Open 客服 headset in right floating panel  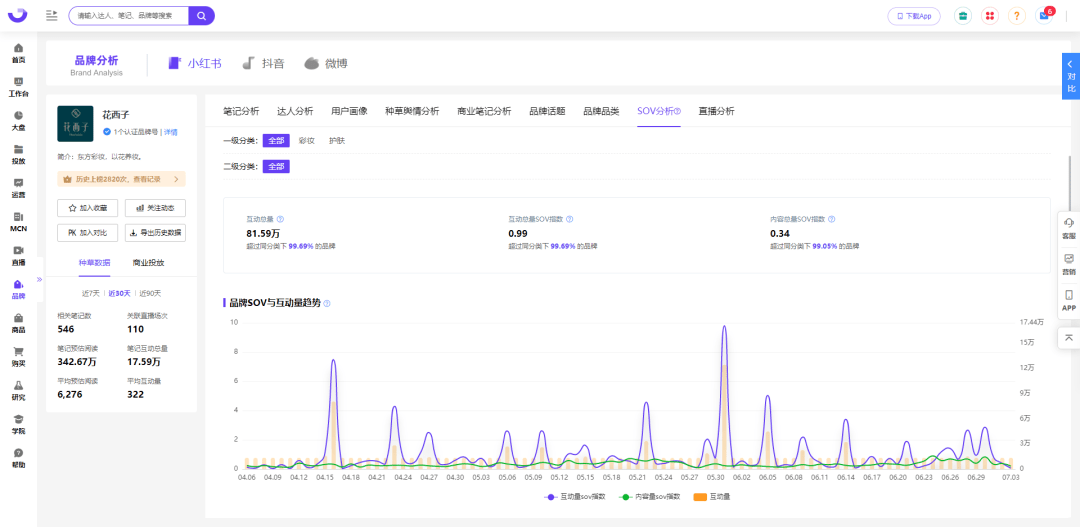(1068, 228)
